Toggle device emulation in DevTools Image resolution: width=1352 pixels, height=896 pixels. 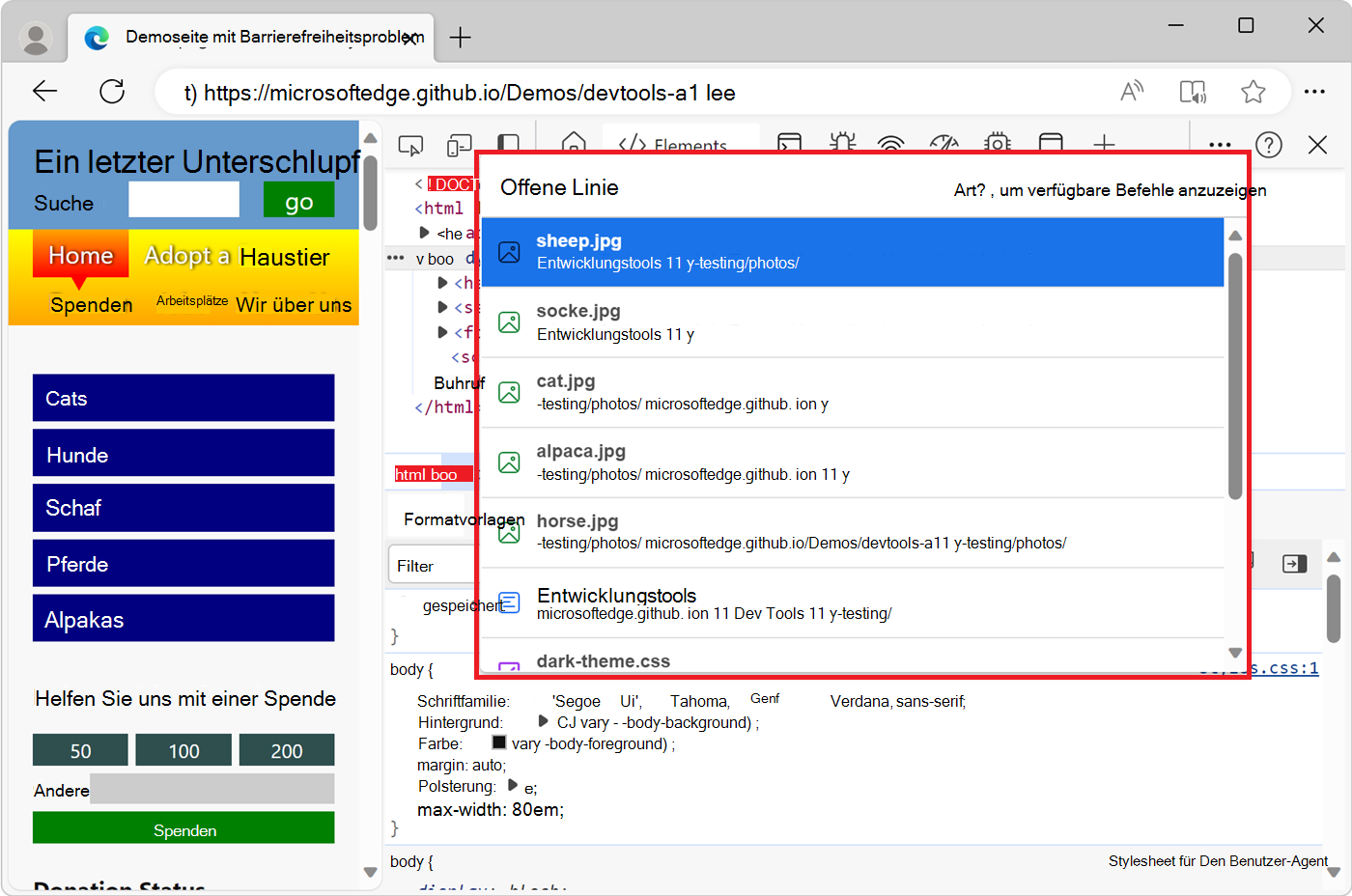point(459,146)
